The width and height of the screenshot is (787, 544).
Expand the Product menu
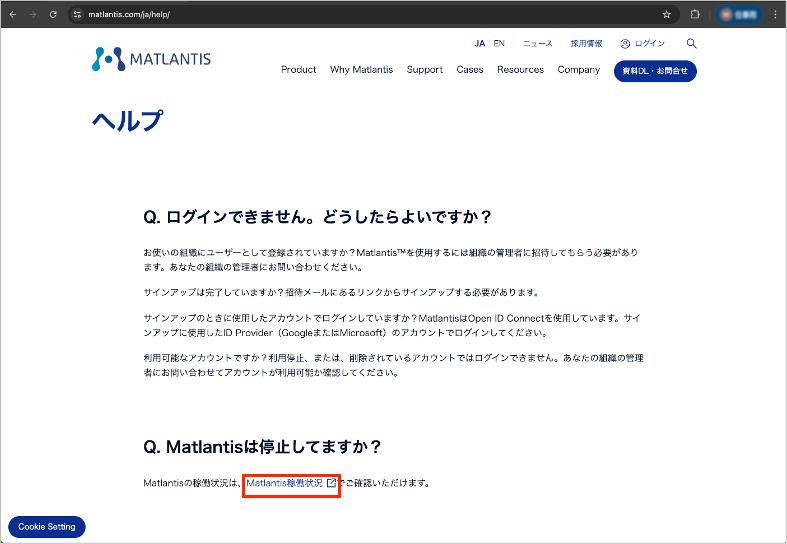click(x=298, y=70)
